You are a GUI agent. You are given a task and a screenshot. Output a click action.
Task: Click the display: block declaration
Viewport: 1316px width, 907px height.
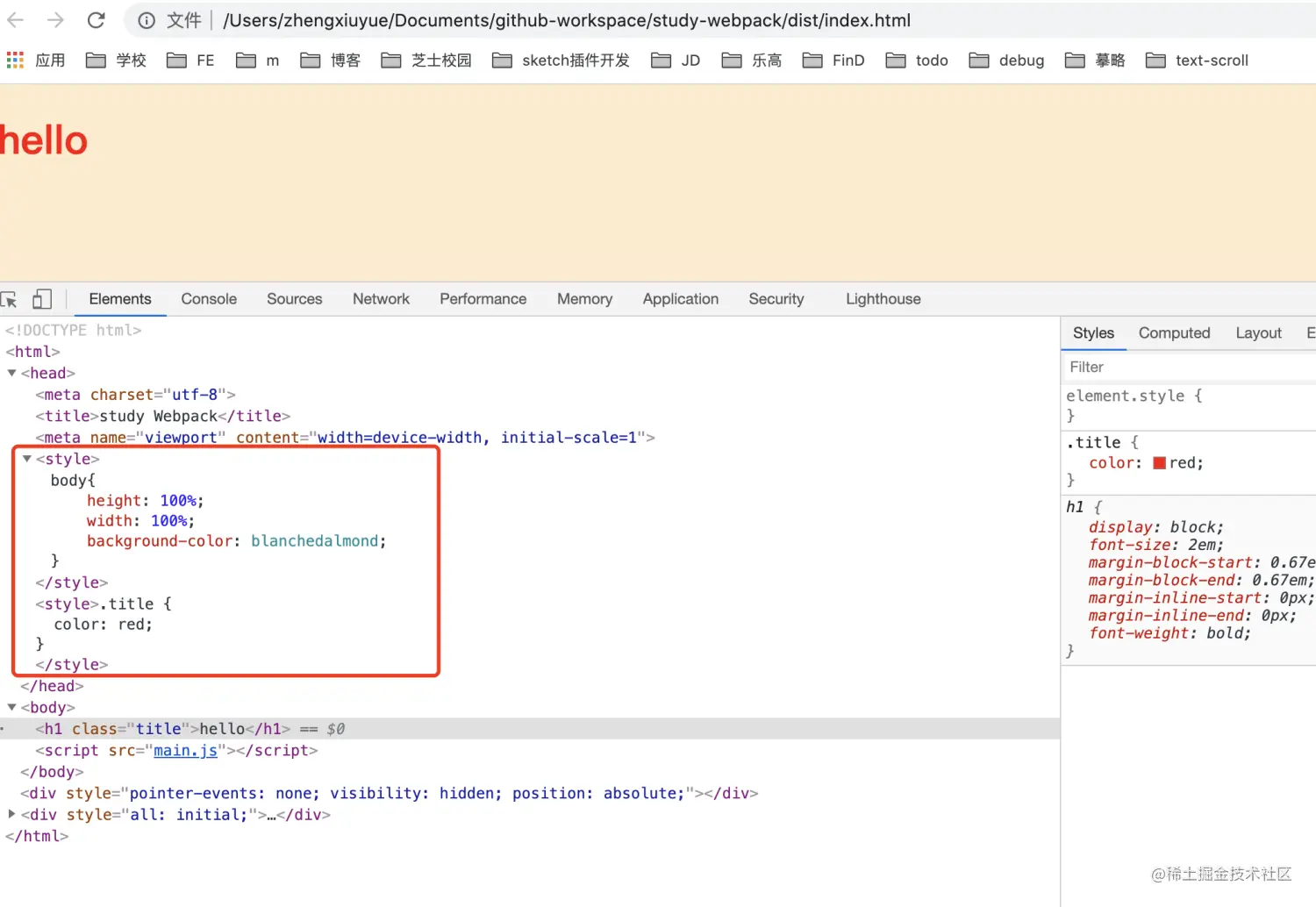click(x=1155, y=527)
